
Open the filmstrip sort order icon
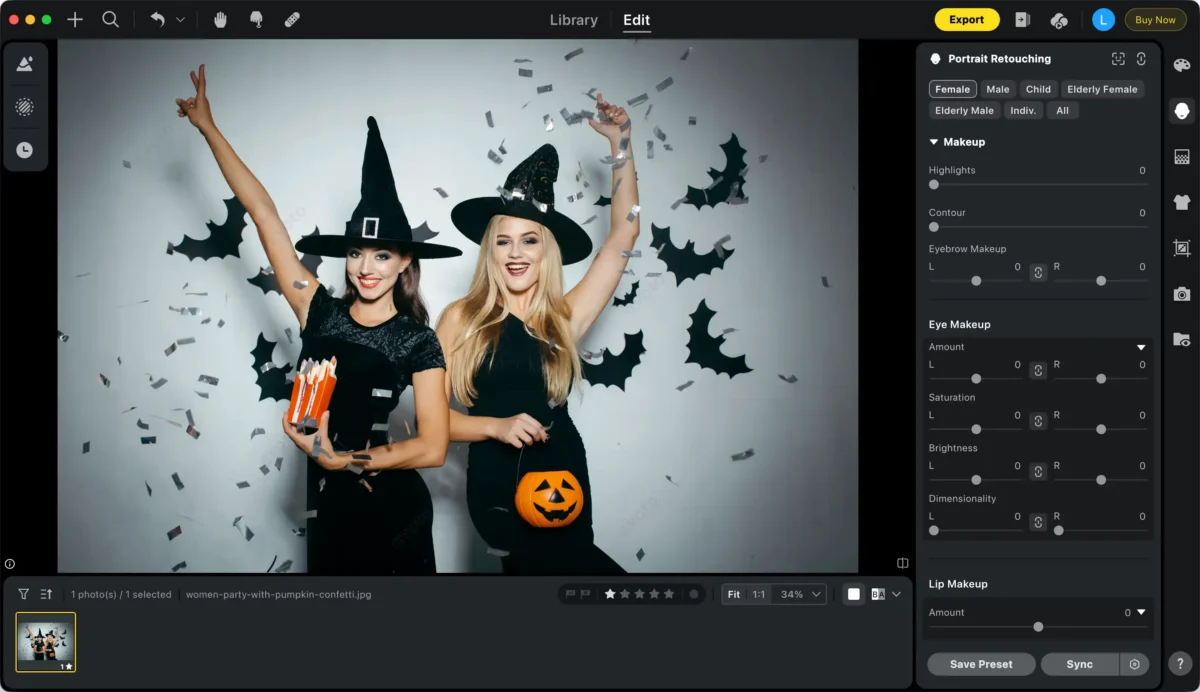coord(46,594)
